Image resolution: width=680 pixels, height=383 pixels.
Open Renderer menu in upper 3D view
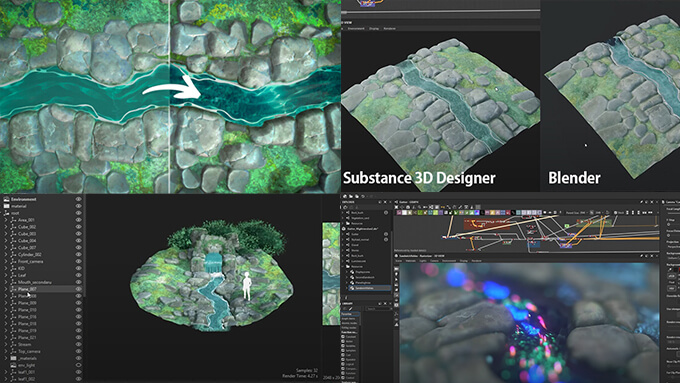(x=389, y=28)
